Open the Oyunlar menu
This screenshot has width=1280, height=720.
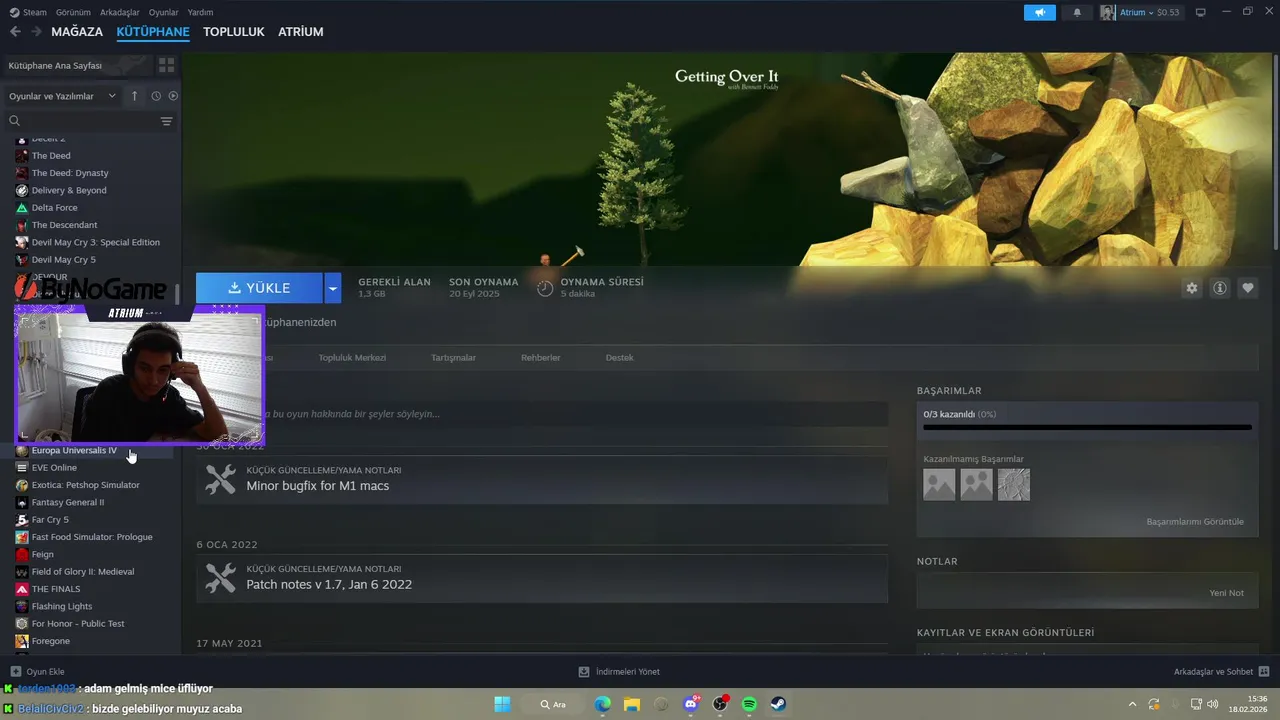point(164,12)
